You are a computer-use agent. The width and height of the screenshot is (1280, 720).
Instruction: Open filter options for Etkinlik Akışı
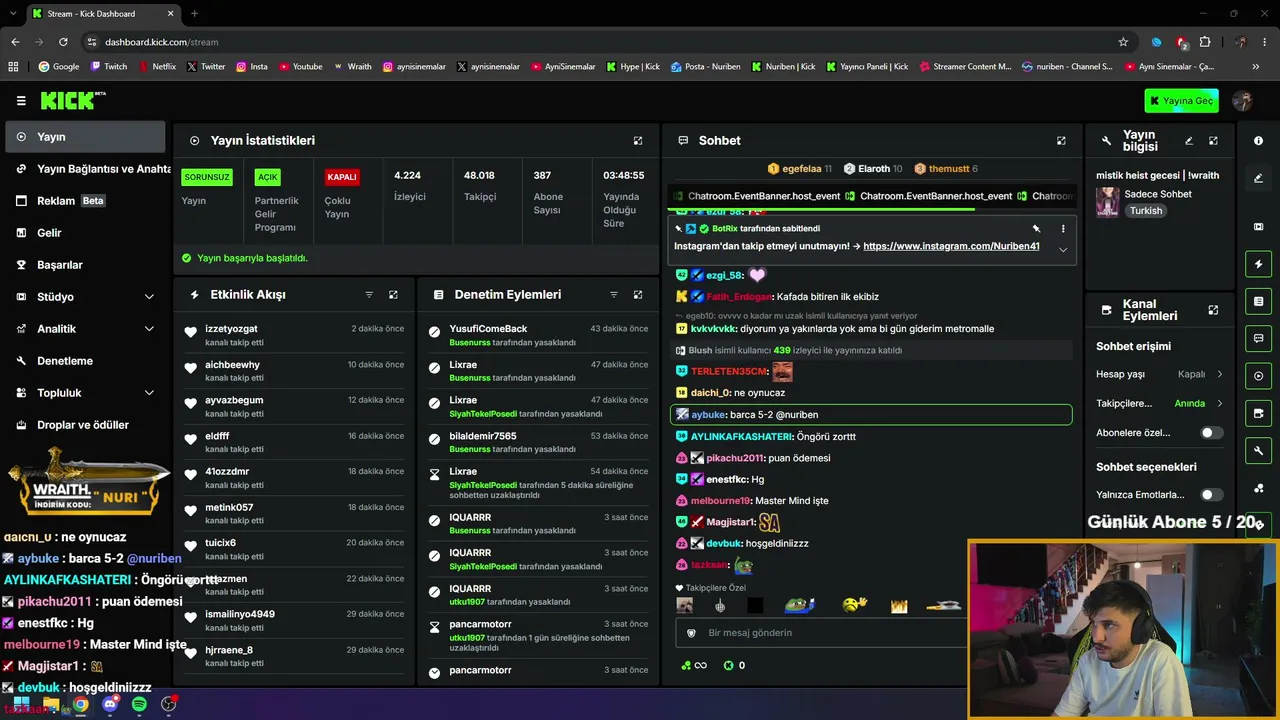coord(369,295)
